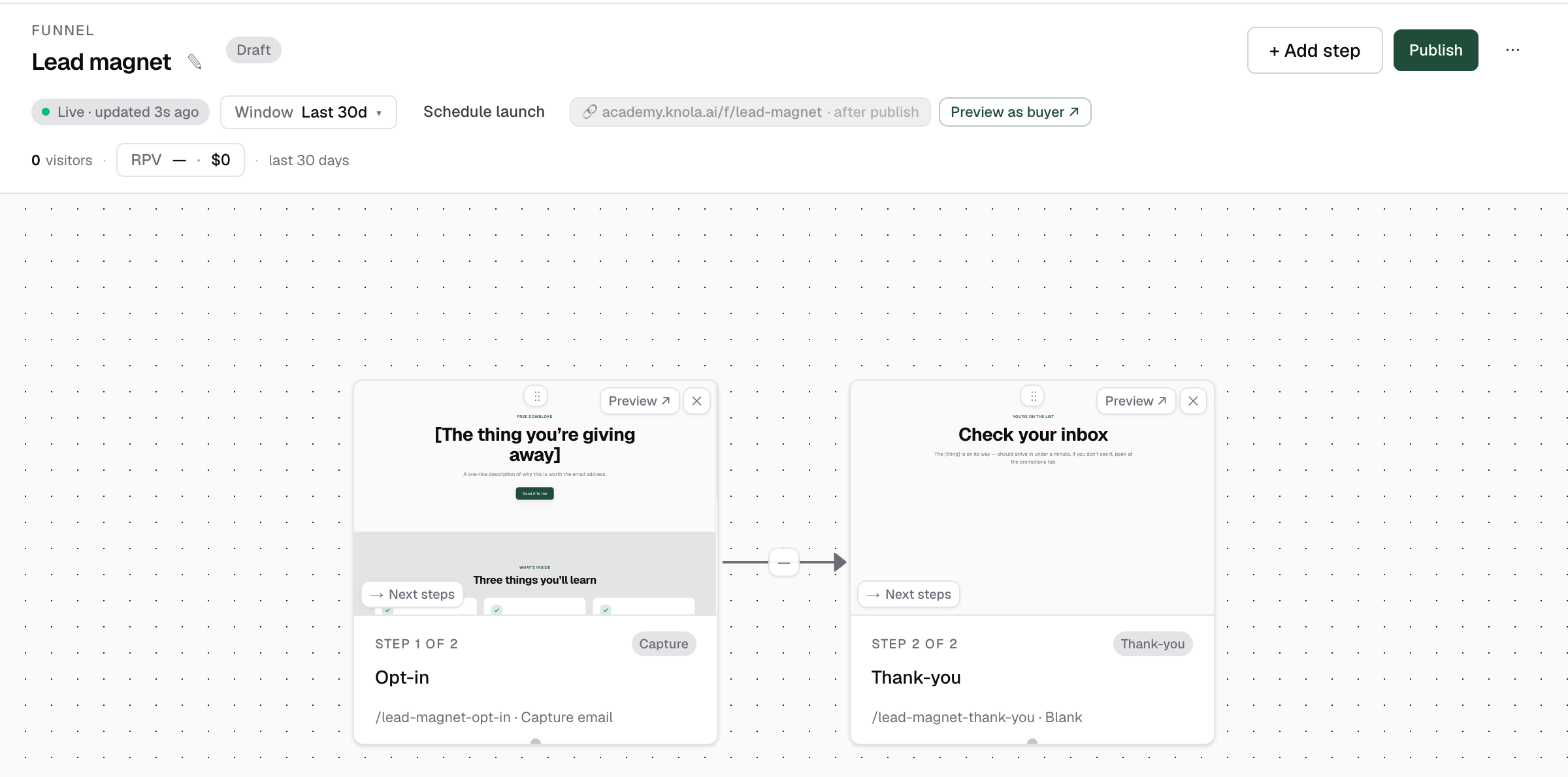The height and width of the screenshot is (777, 1568).
Task: Open Preview as buyer
Action: click(1015, 112)
